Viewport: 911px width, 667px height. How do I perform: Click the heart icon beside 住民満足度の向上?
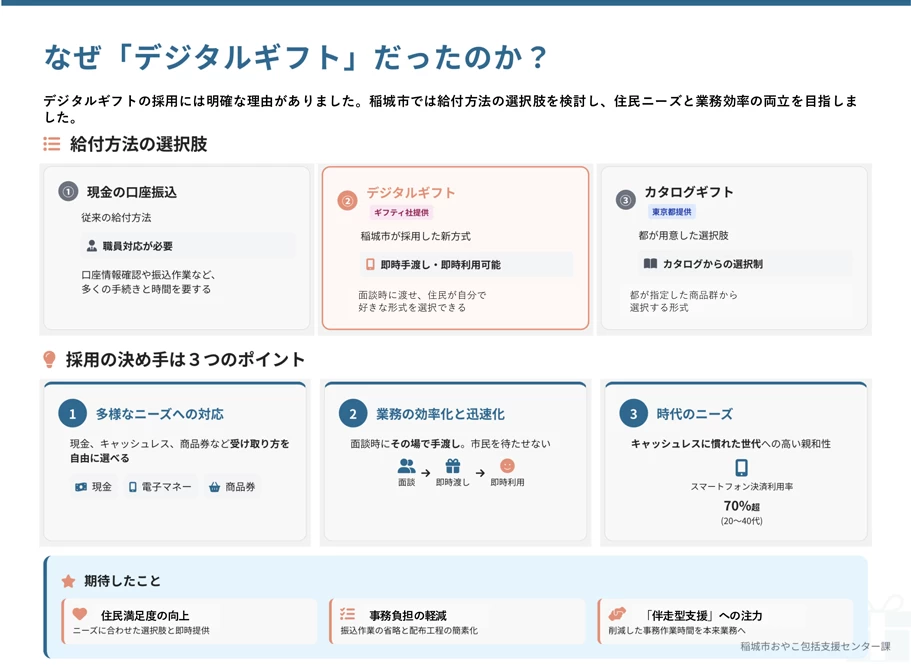point(80,614)
